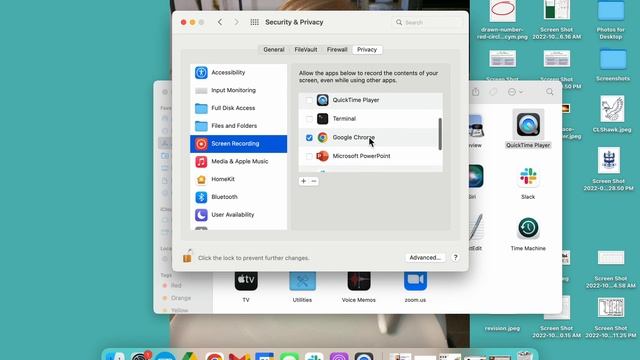Open Bluetooth privacy category
640x360 pixels.
click(x=238, y=197)
